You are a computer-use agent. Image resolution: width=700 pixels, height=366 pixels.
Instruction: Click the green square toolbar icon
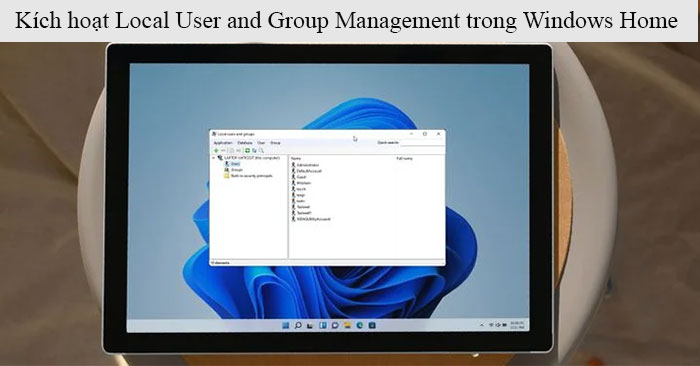click(247, 150)
